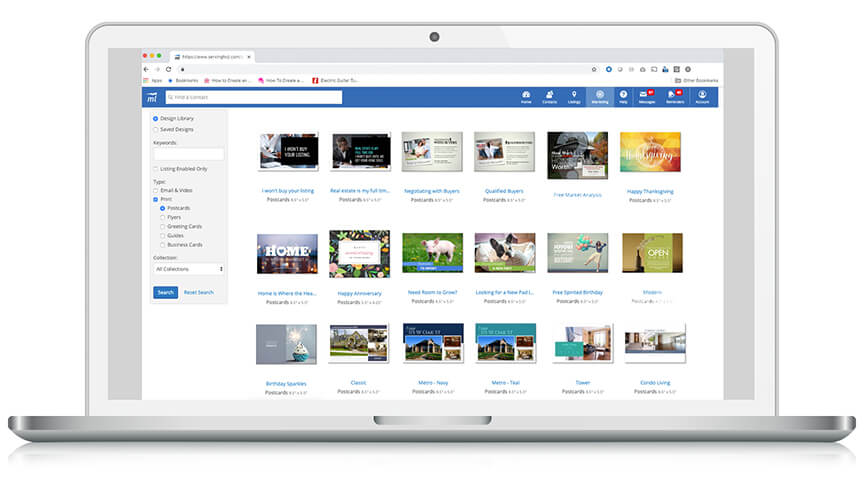Click the app logo in the blue bar
Viewport: 864px width, 483px height.
coord(152,97)
